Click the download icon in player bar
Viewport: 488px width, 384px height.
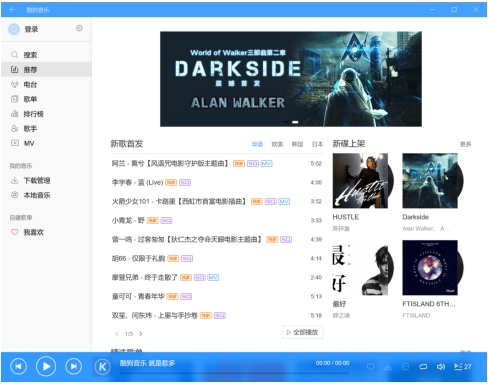pyautogui.click(x=388, y=367)
